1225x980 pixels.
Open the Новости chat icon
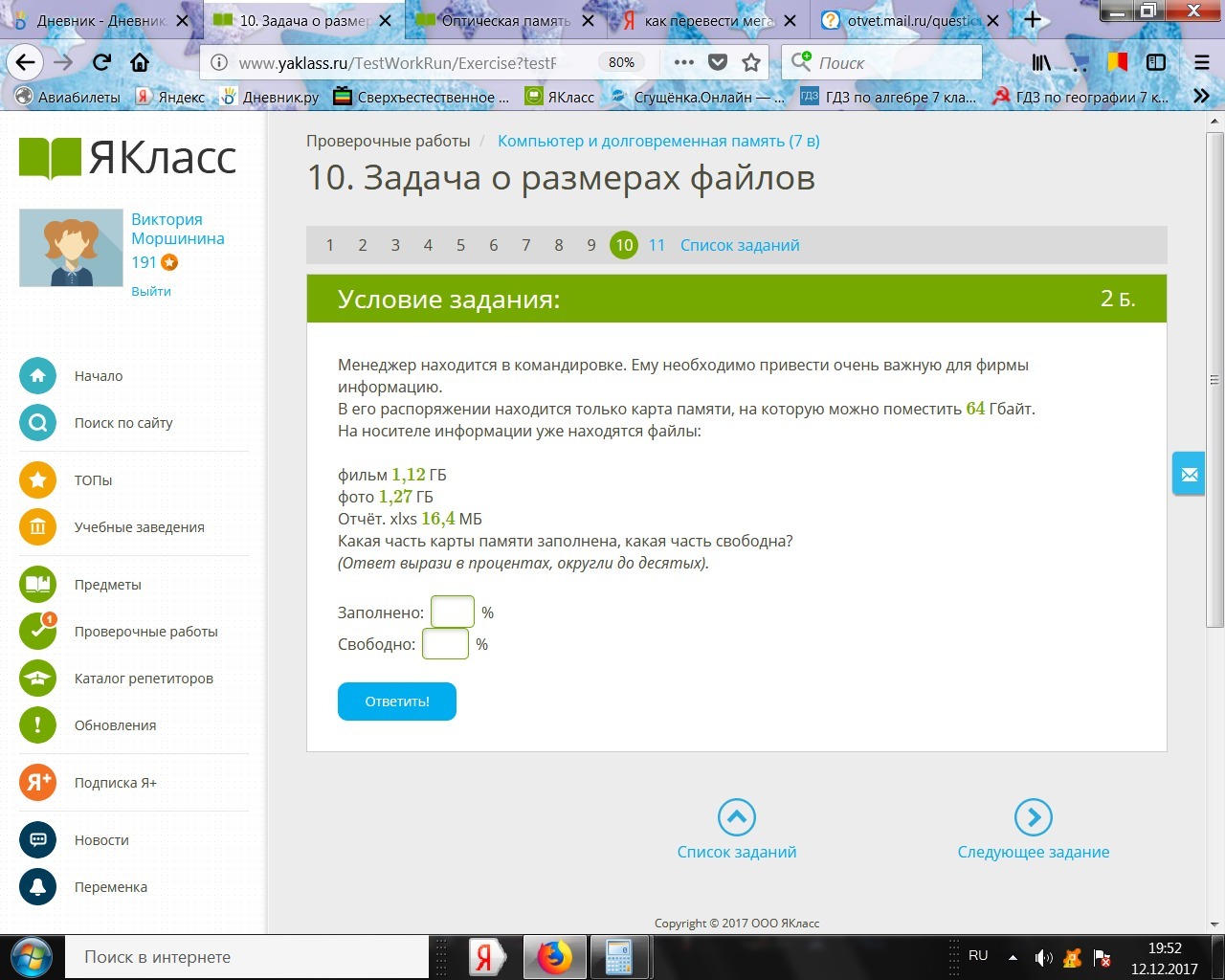(37, 840)
